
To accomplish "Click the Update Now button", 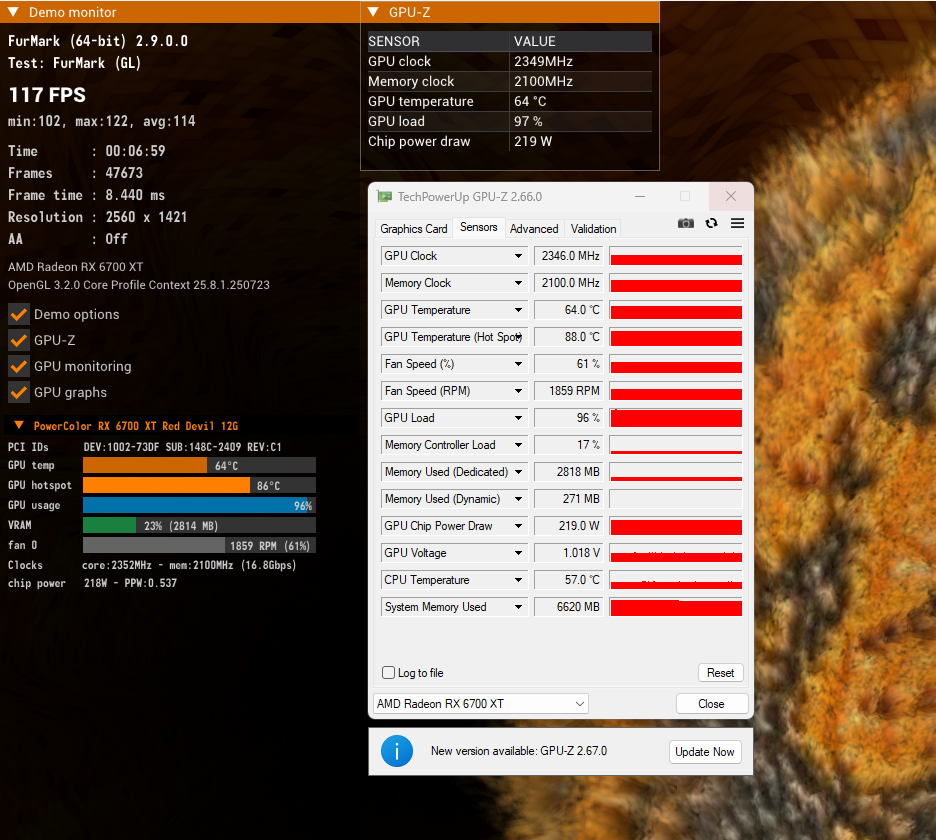I will [704, 752].
